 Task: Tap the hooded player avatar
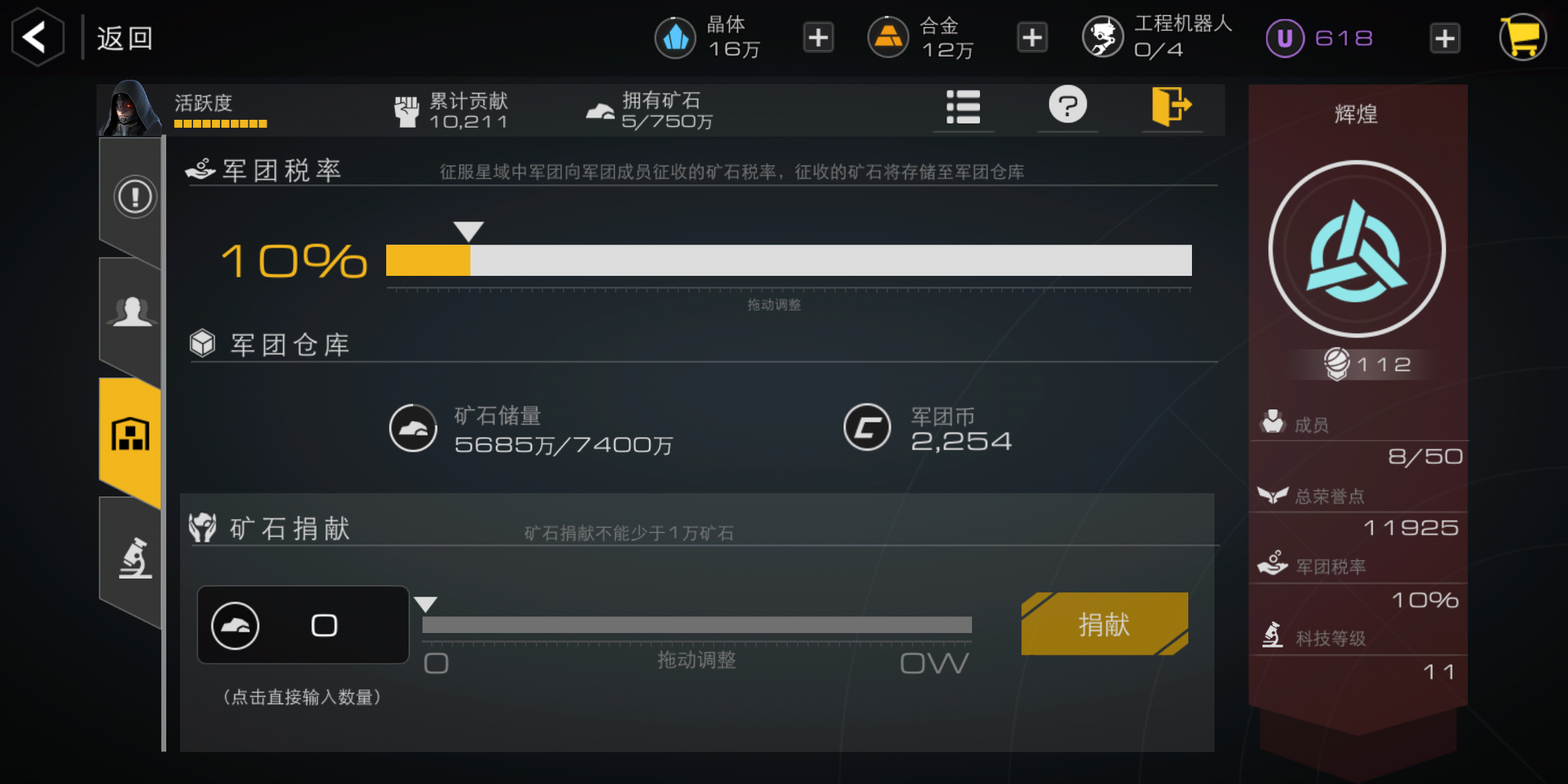[x=131, y=109]
